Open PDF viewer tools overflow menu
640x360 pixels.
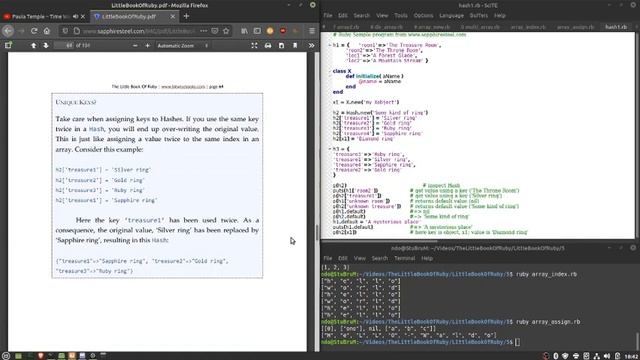pyautogui.click(x=311, y=45)
